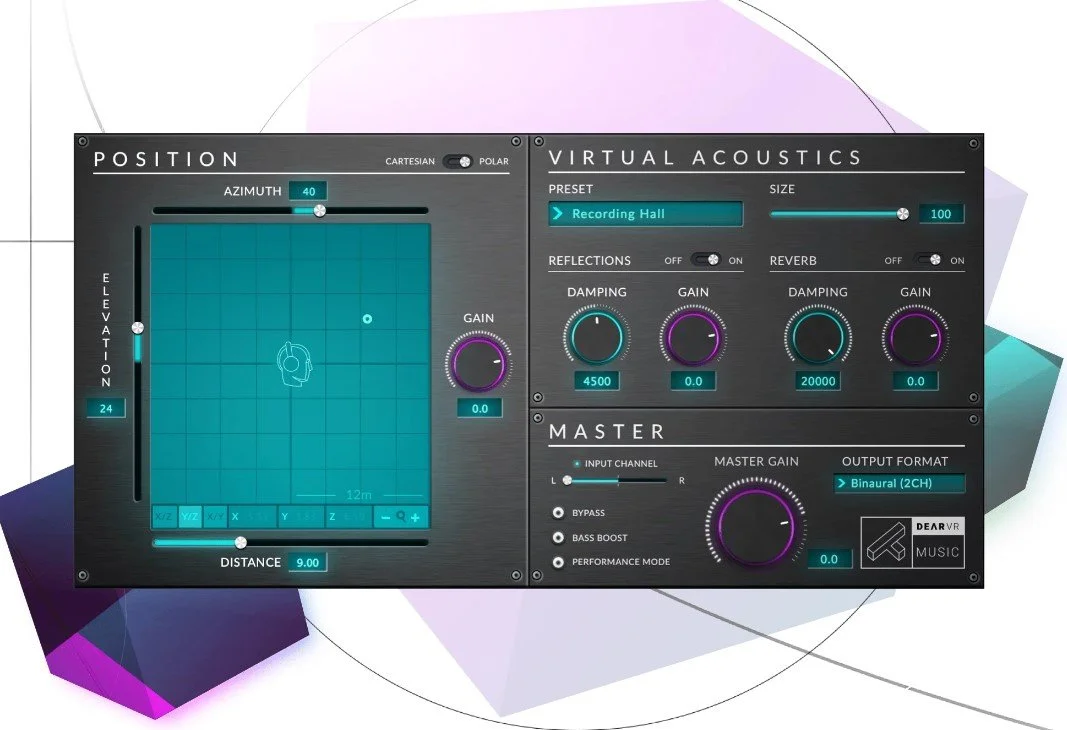Enable Performance Mode
The image size is (1067, 730).
pyautogui.click(x=558, y=561)
